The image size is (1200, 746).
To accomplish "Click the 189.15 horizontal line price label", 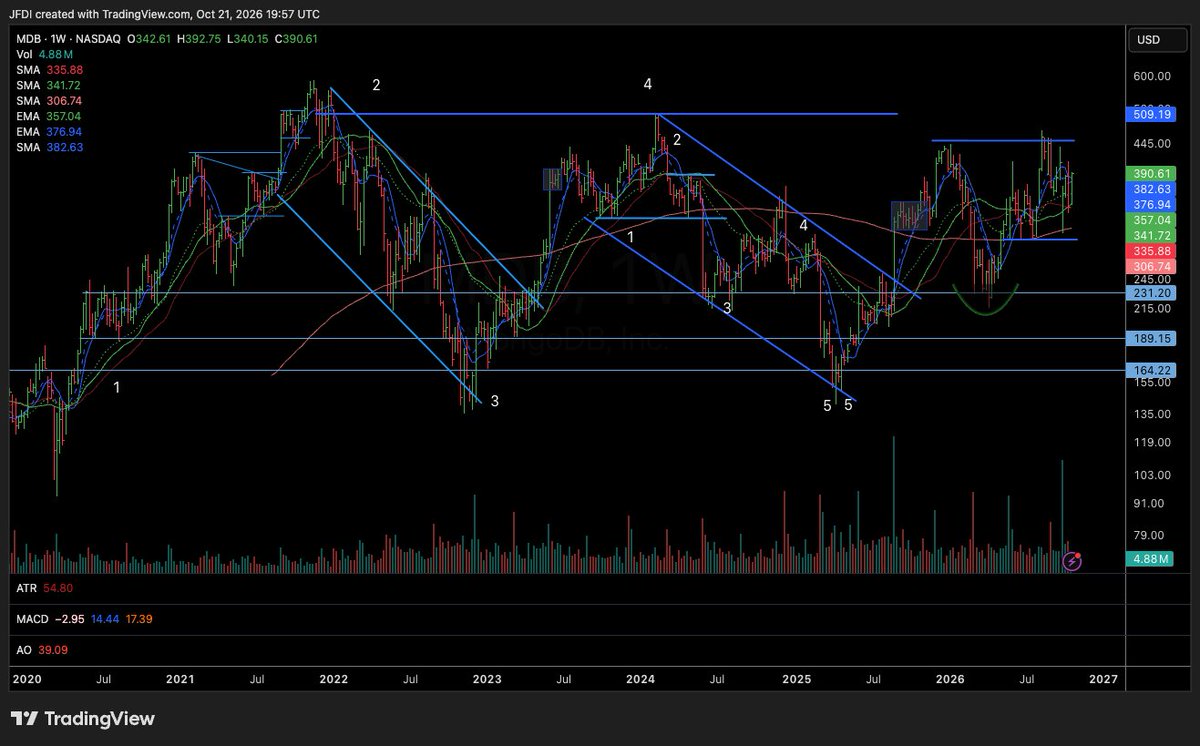I will click(1152, 338).
